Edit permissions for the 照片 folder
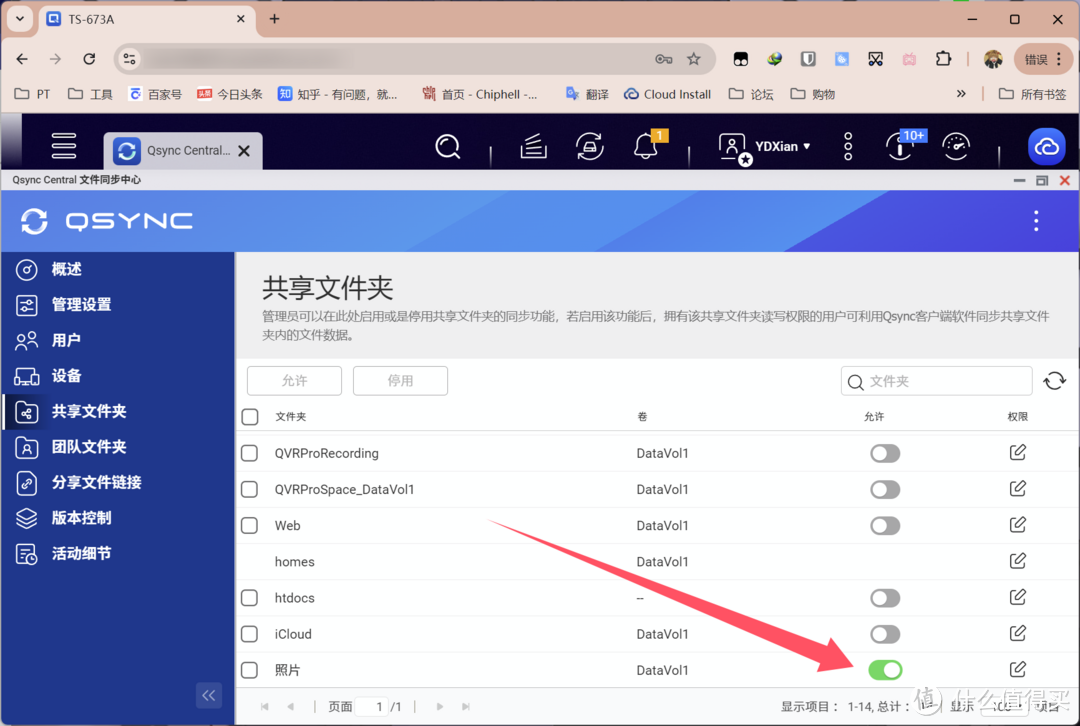The height and width of the screenshot is (726, 1080). pos(1017,669)
